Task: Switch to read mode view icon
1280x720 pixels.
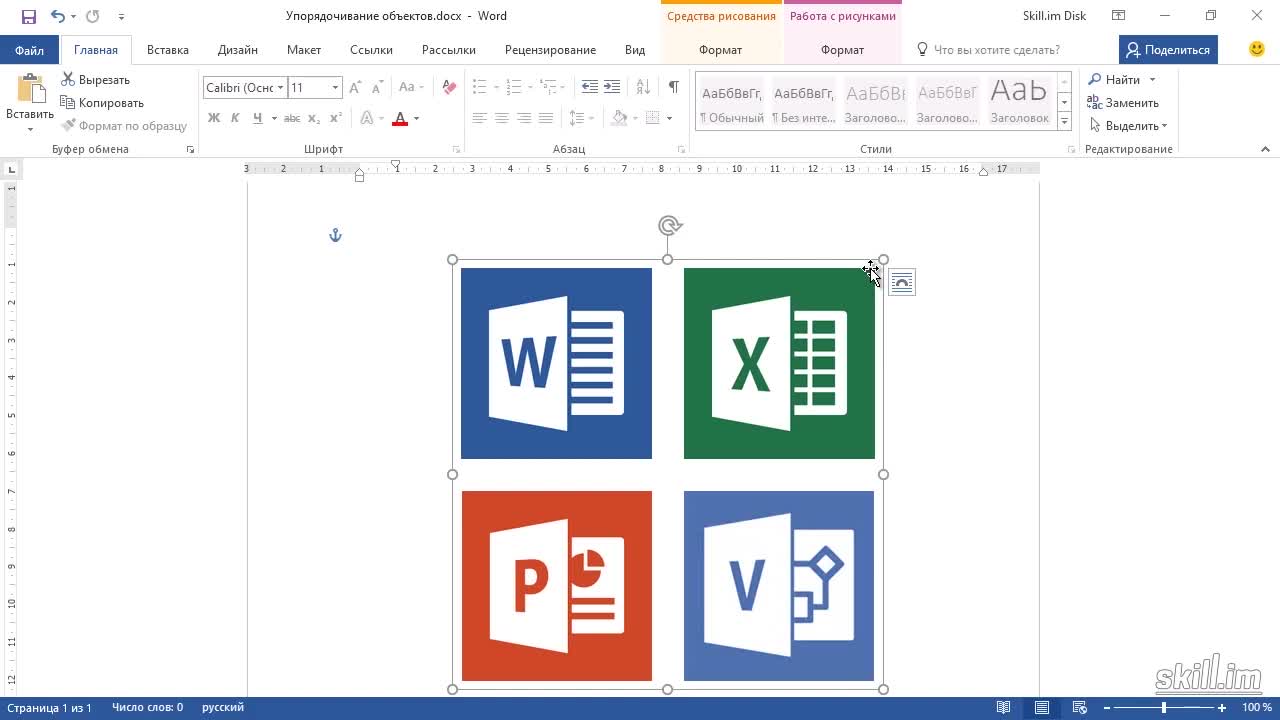Action: (x=1003, y=708)
